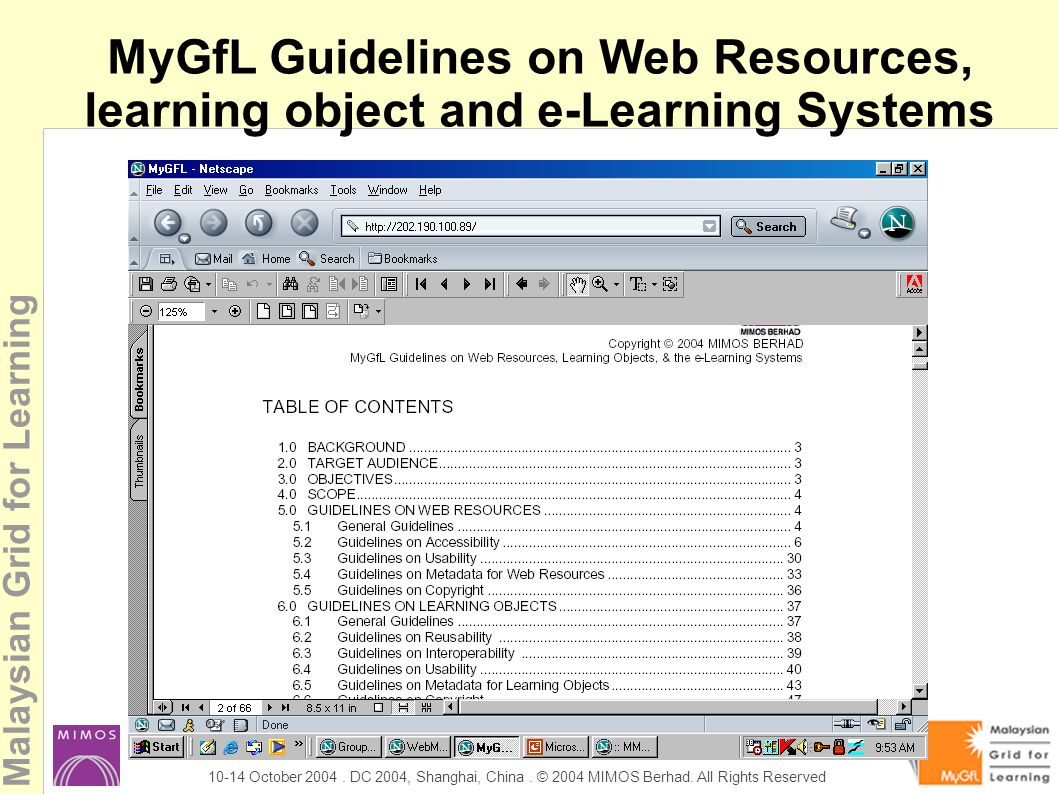
Task: Click the Acrobat Save a copy icon
Action: point(146,284)
